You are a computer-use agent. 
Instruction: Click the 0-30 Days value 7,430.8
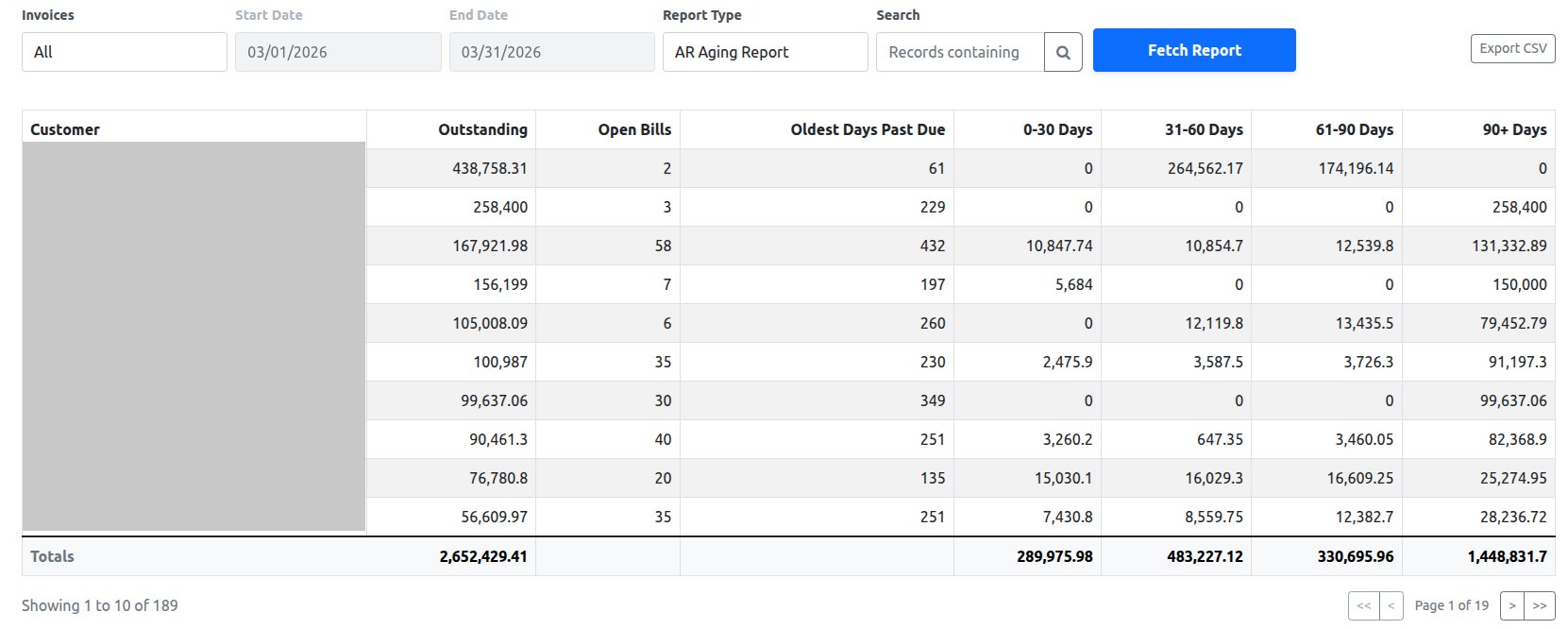[1068, 517]
